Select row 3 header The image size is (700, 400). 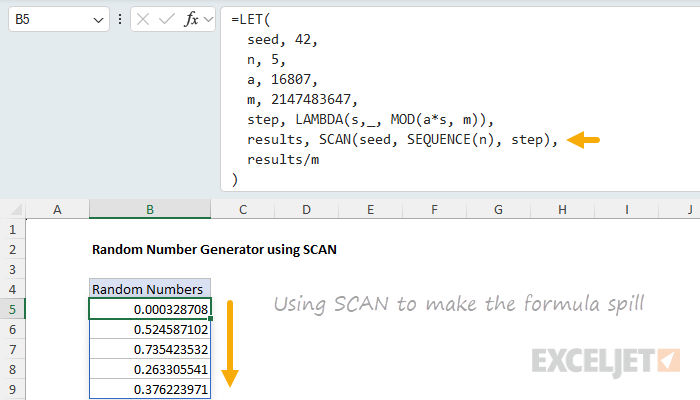(12, 270)
